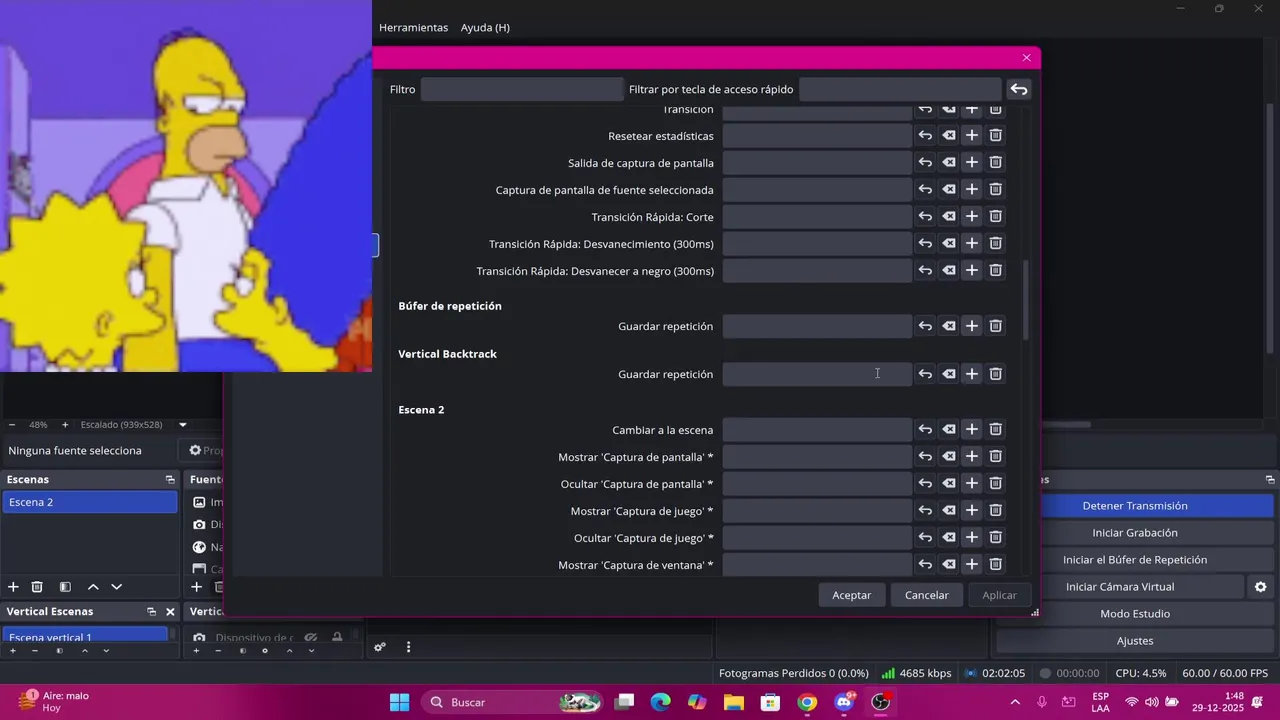Toggle lock on Dispositivo de captura vertical source

337,637
